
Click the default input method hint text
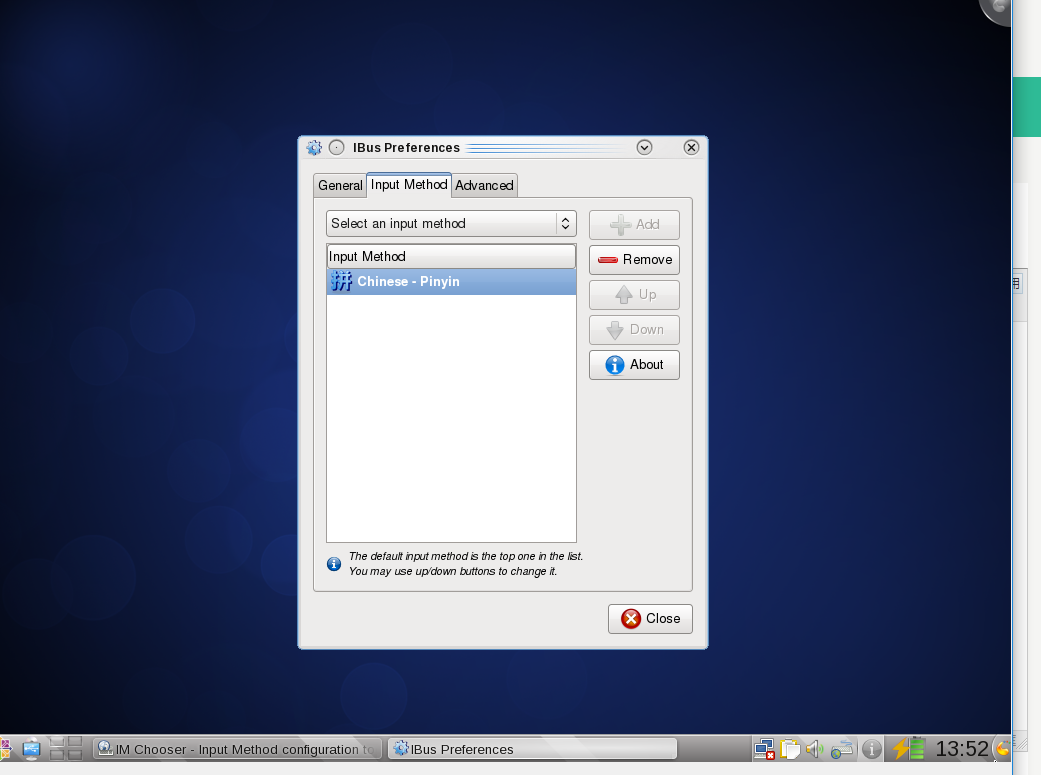[466, 564]
